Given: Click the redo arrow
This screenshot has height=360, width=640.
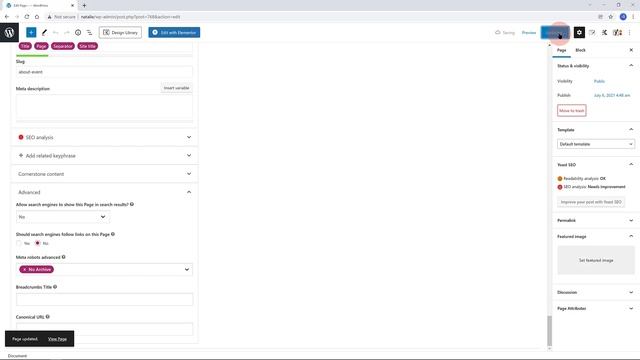Looking at the screenshot, I should coord(67,32).
